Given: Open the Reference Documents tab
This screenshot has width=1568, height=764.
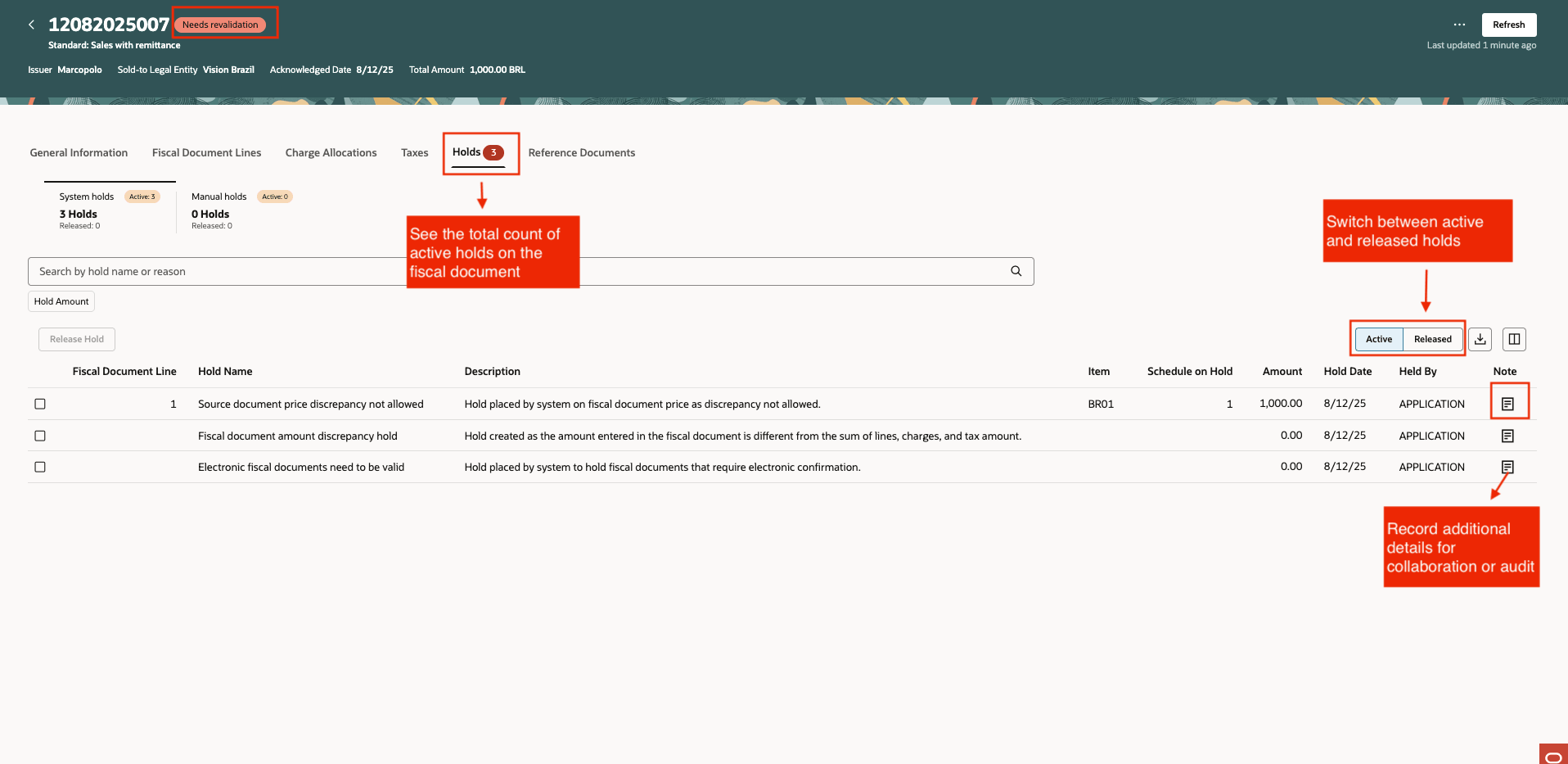Looking at the screenshot, I should (582, 153).
